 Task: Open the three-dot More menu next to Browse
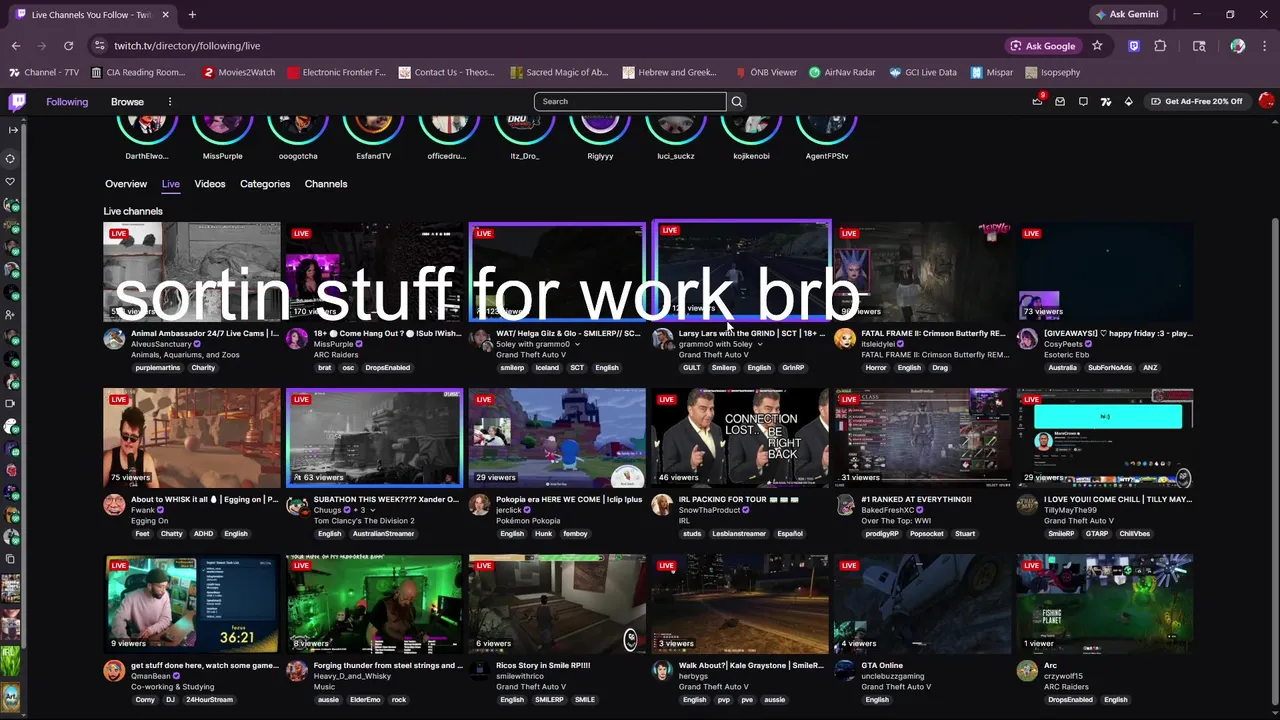[170, 101]
